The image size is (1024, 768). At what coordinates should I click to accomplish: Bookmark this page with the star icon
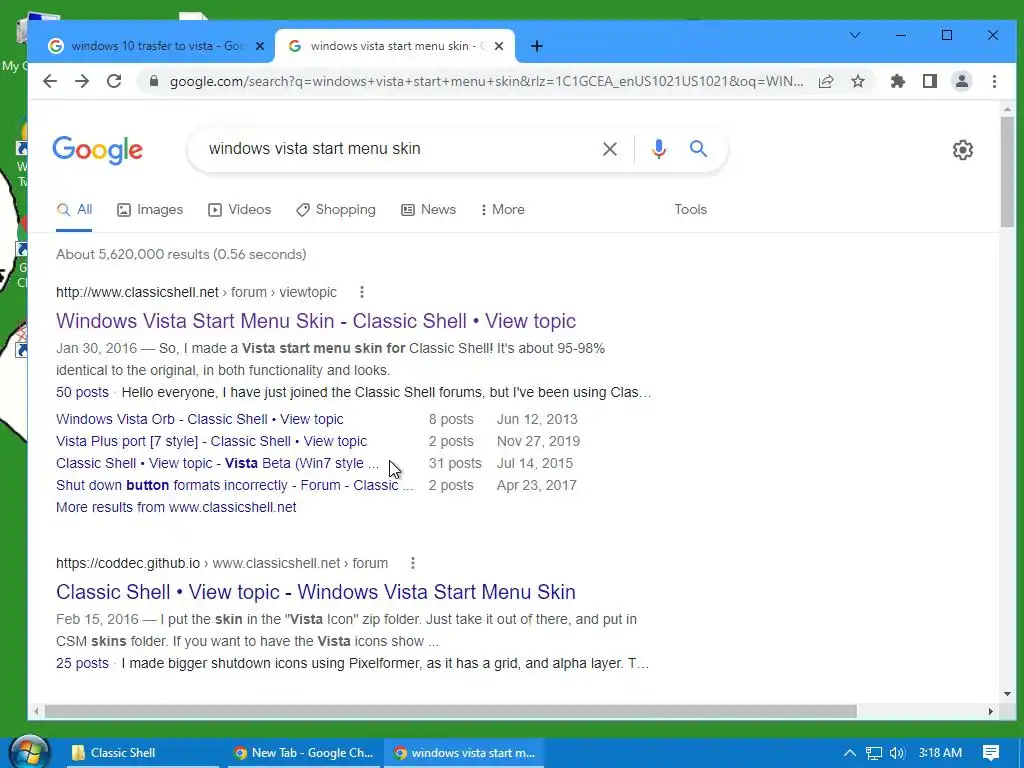click(858, 81)
